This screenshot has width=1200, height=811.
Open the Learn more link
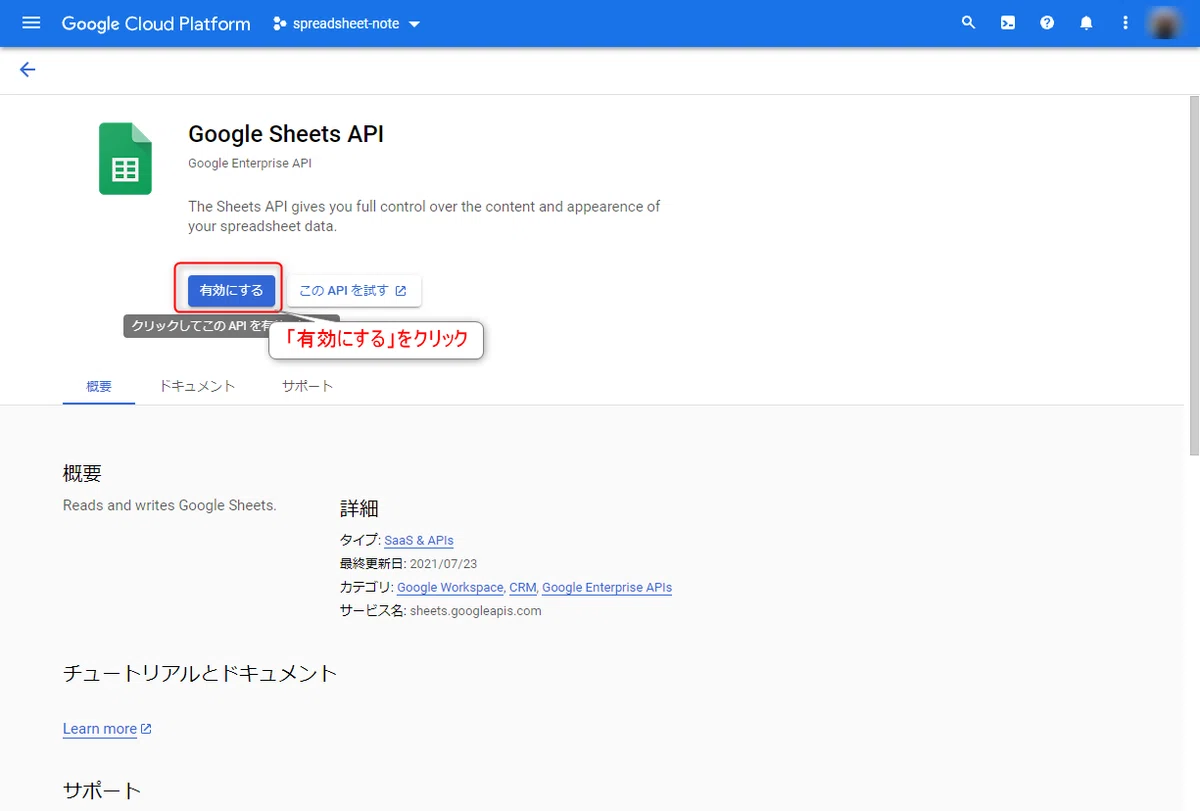click(x=107, y=729)
